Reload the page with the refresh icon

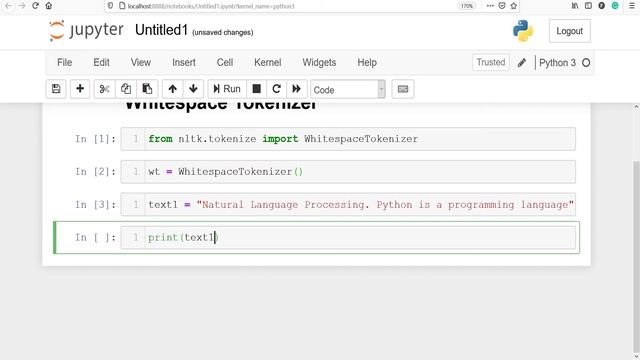pos(36,6)
